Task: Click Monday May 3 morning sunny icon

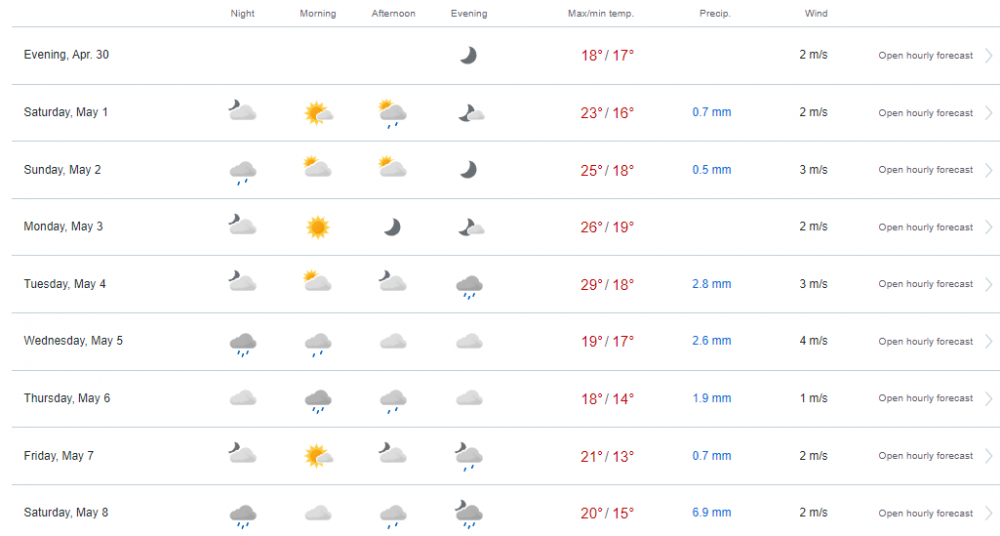Action: tap(318, 227)
